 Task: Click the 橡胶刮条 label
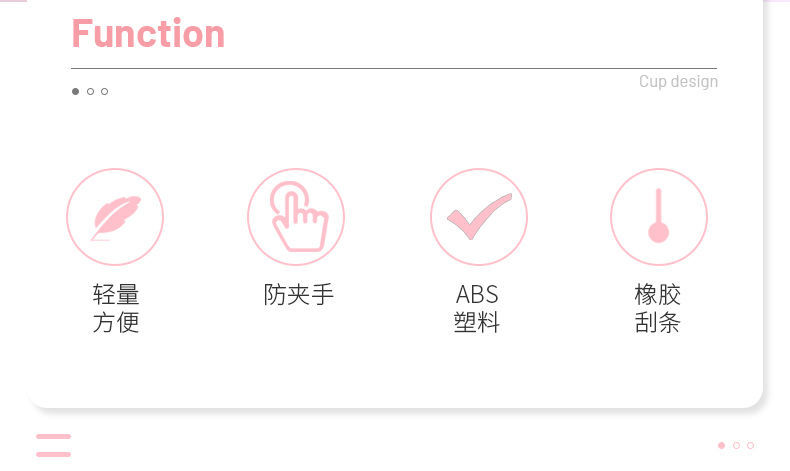tap(658, 308)
